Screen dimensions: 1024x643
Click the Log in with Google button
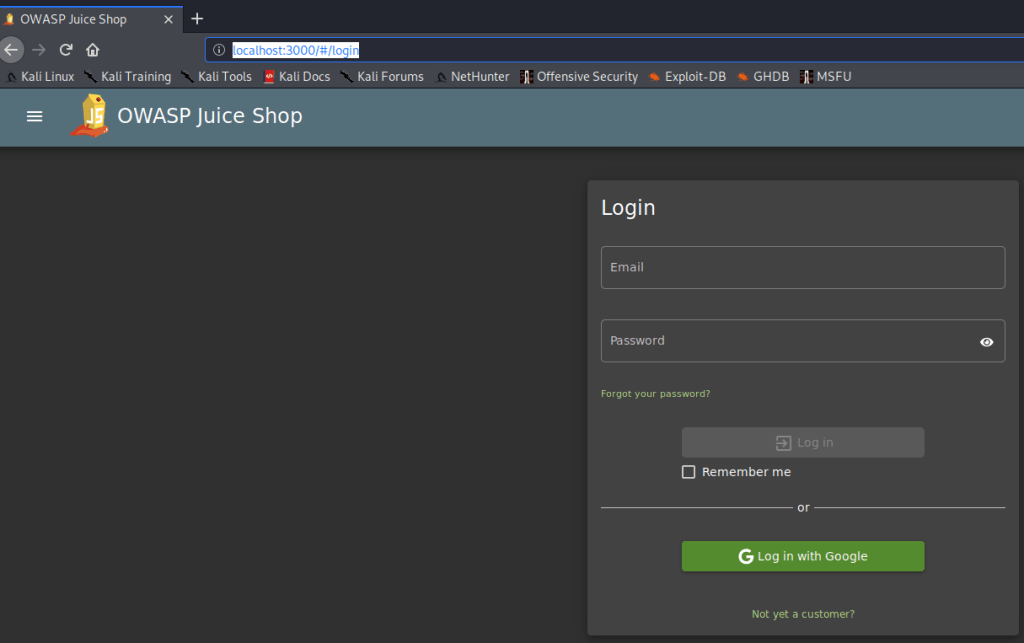coord(802,556)
